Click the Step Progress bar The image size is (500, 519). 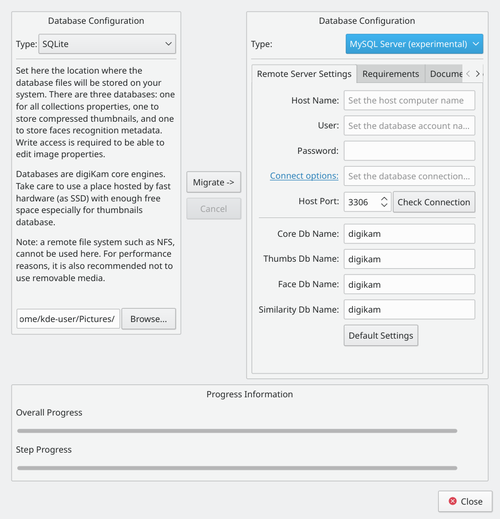237,468
